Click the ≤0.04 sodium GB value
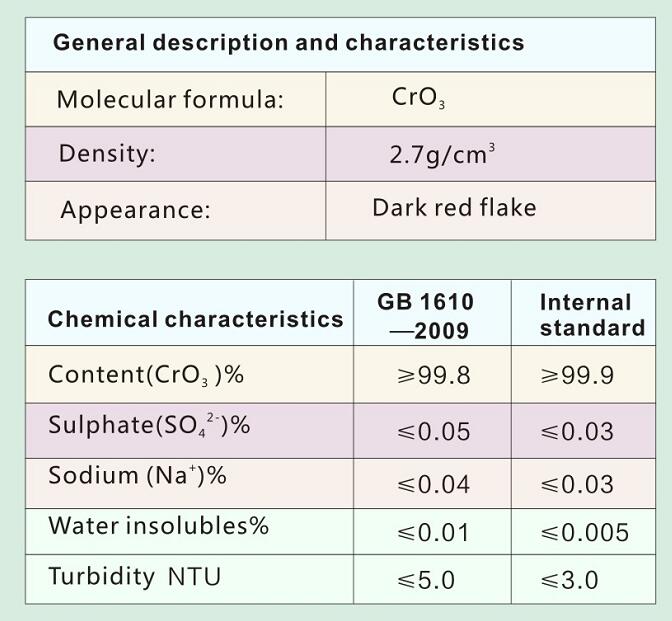The height and width of the screenshot is (621, 672). click(x=433, y=484)
